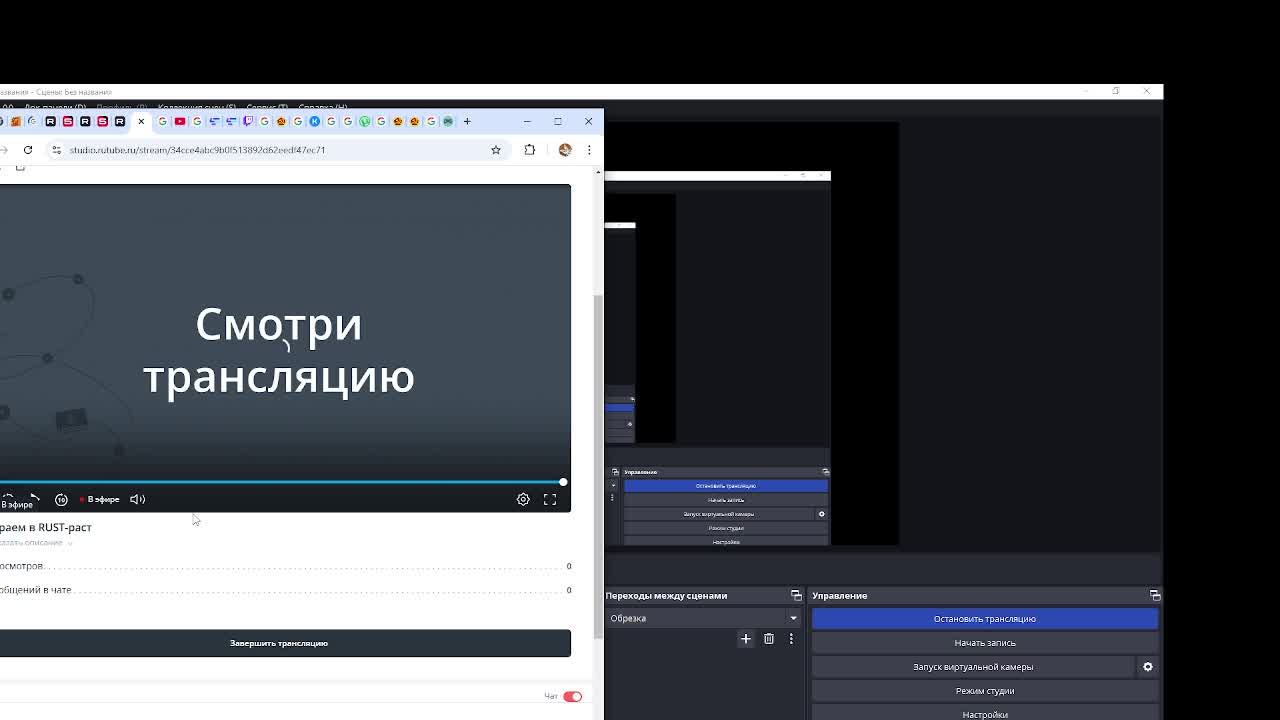1280x720 pixels.
Task: Click 'Настройки' in OBS controls
Action: (x=985, y=715)
